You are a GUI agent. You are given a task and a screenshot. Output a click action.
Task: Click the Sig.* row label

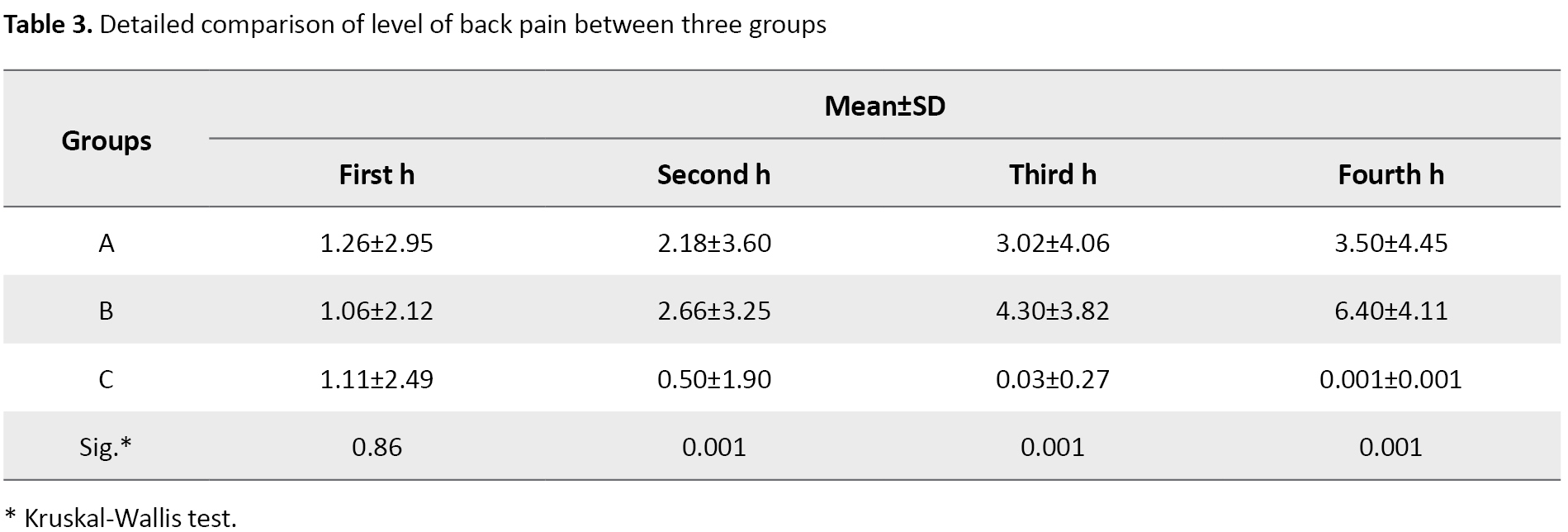(106, 447)
